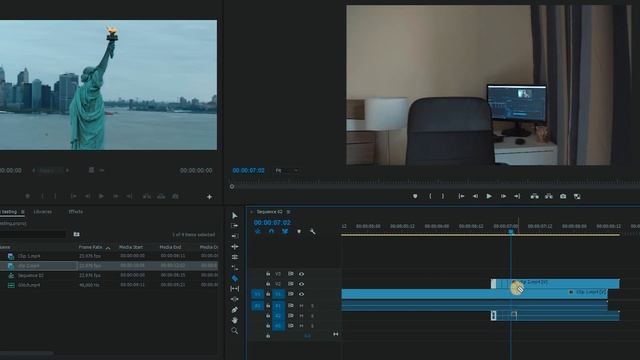The width and height of the screenshot is (640, 360).
Task: Click Media Start column header
Action: [131, 247]
